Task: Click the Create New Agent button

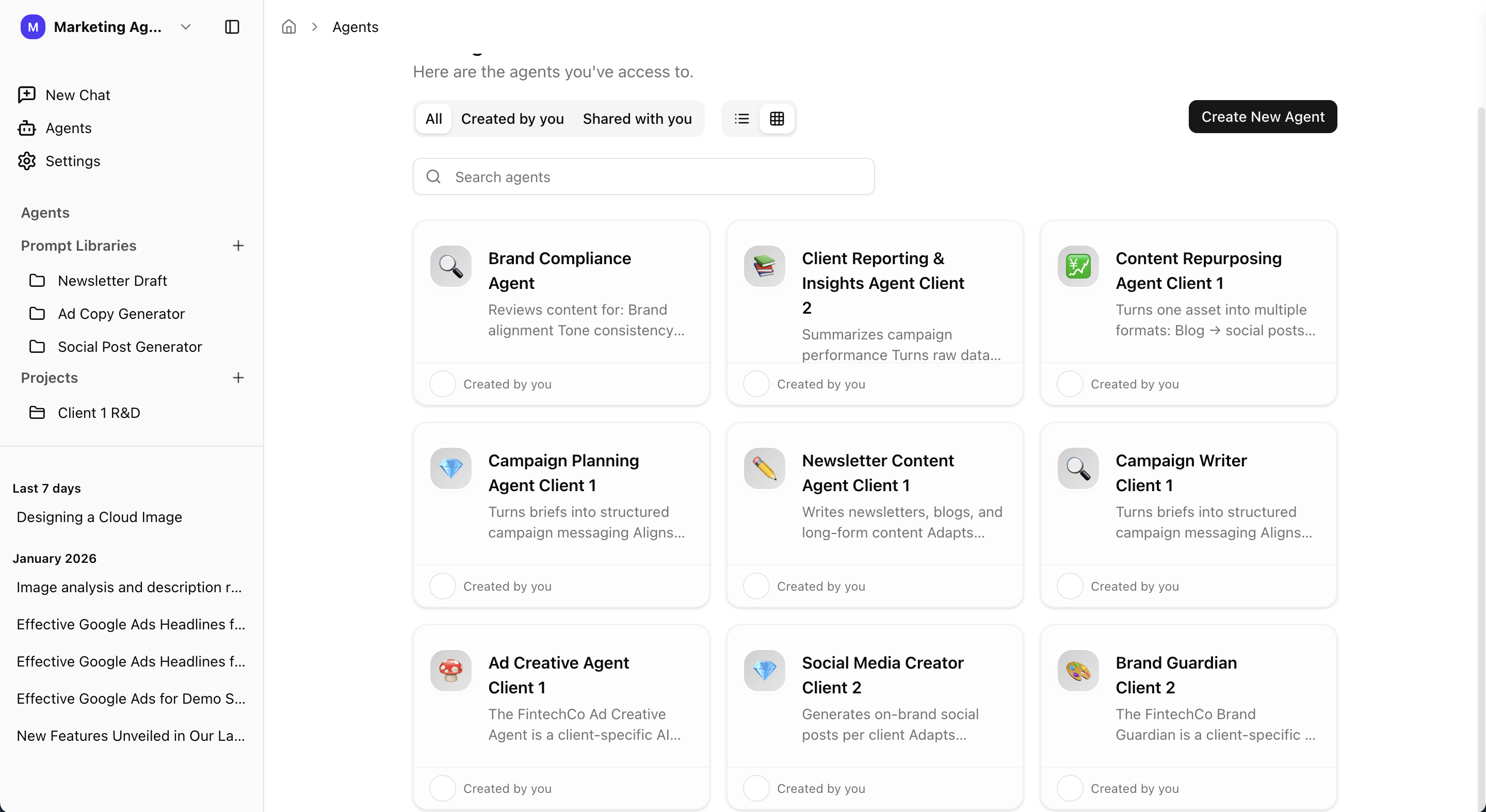Action: pyautogui.click(x=1262, y=117)
